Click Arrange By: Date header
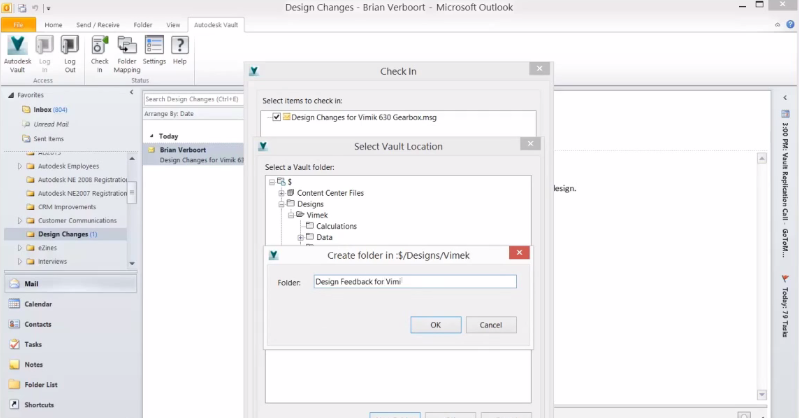799x418 pixels. click(169, 114)
